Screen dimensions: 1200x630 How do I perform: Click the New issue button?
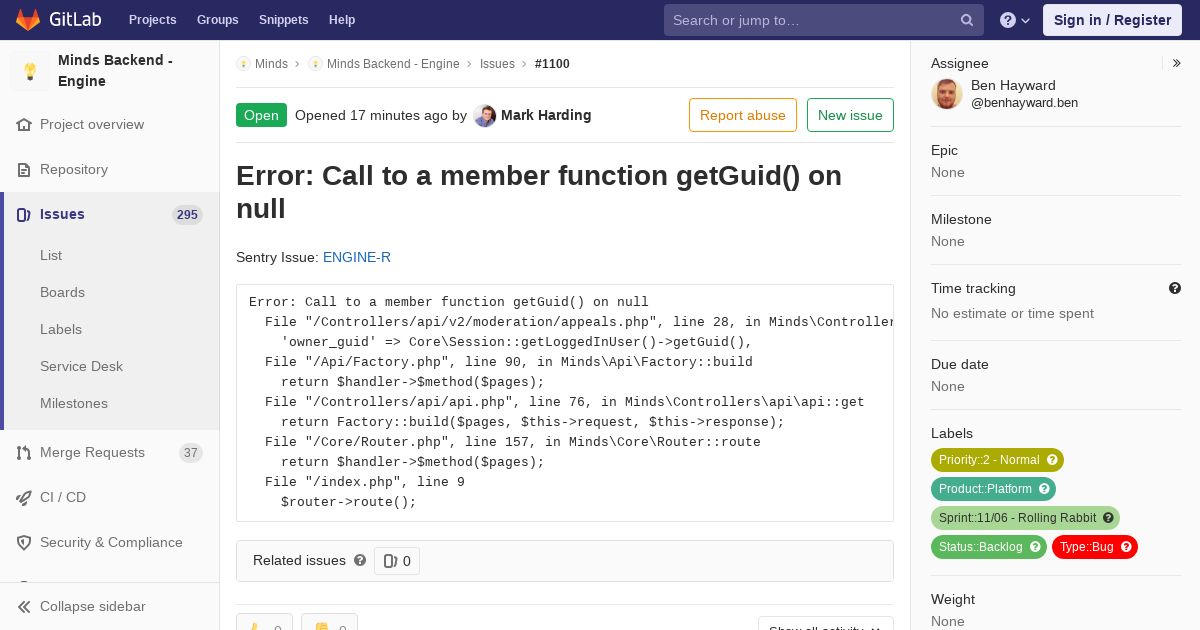coord(850,115)
